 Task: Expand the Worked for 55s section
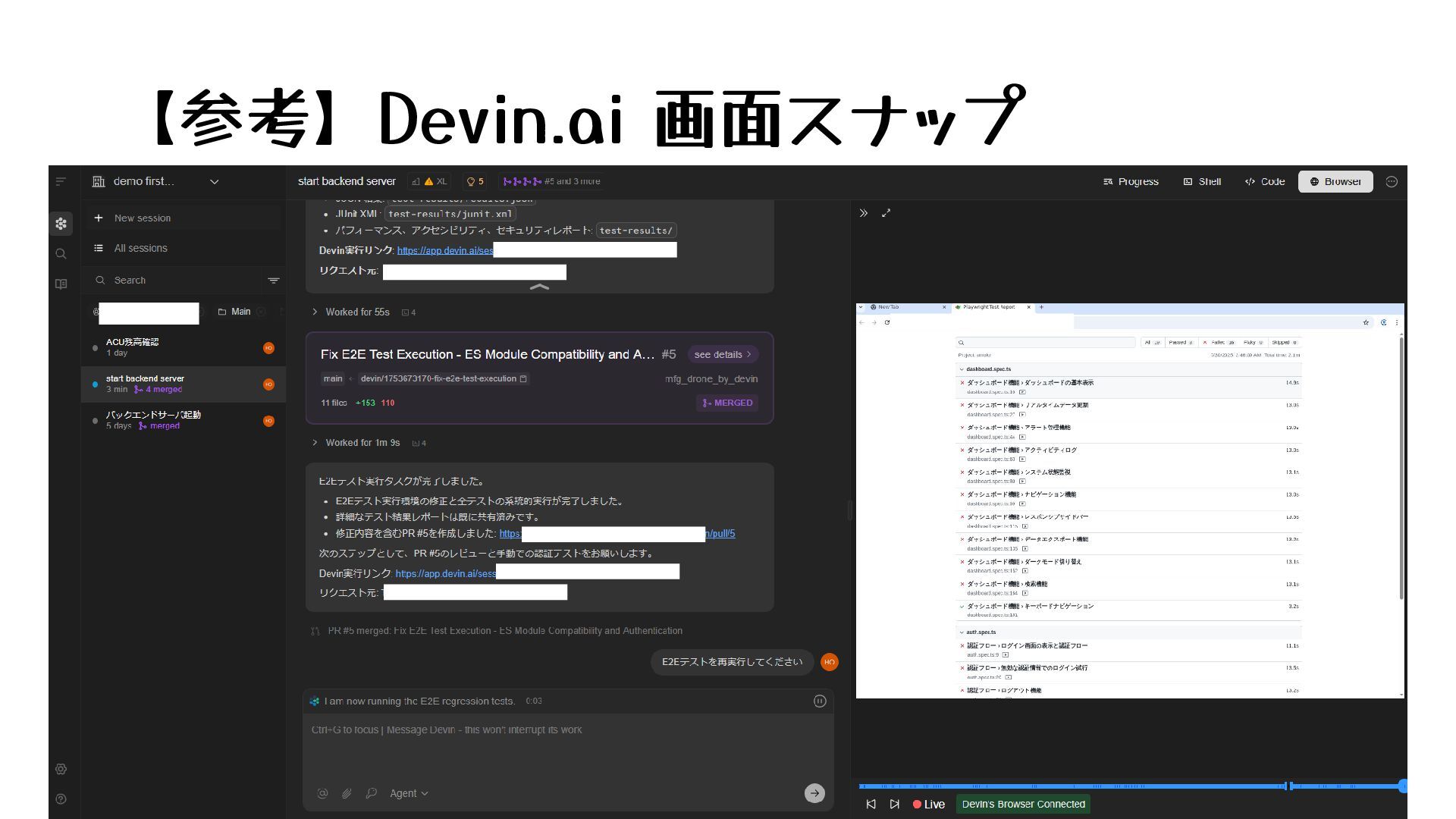(357, 312)
